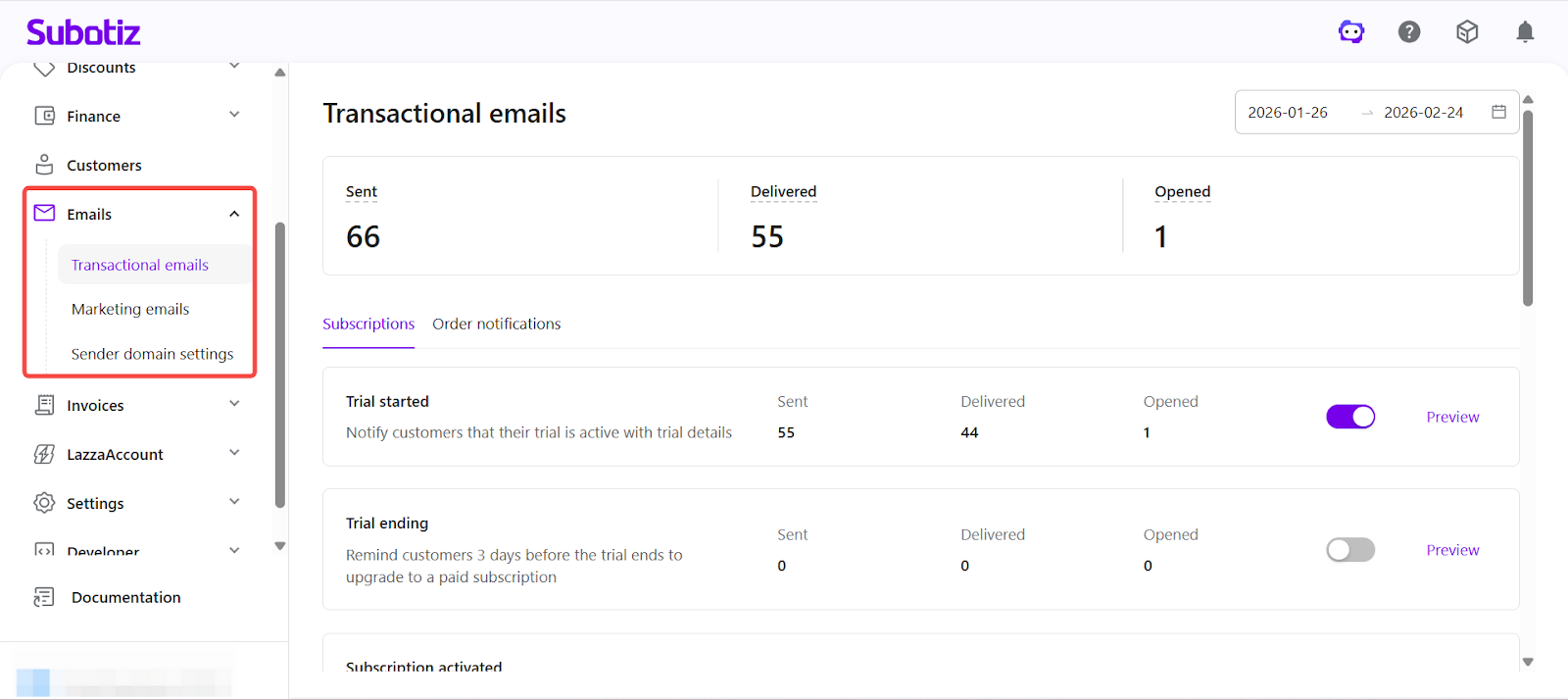
Task: Click the Documentation sidebar icon
Action: click(x=44, y=597)
